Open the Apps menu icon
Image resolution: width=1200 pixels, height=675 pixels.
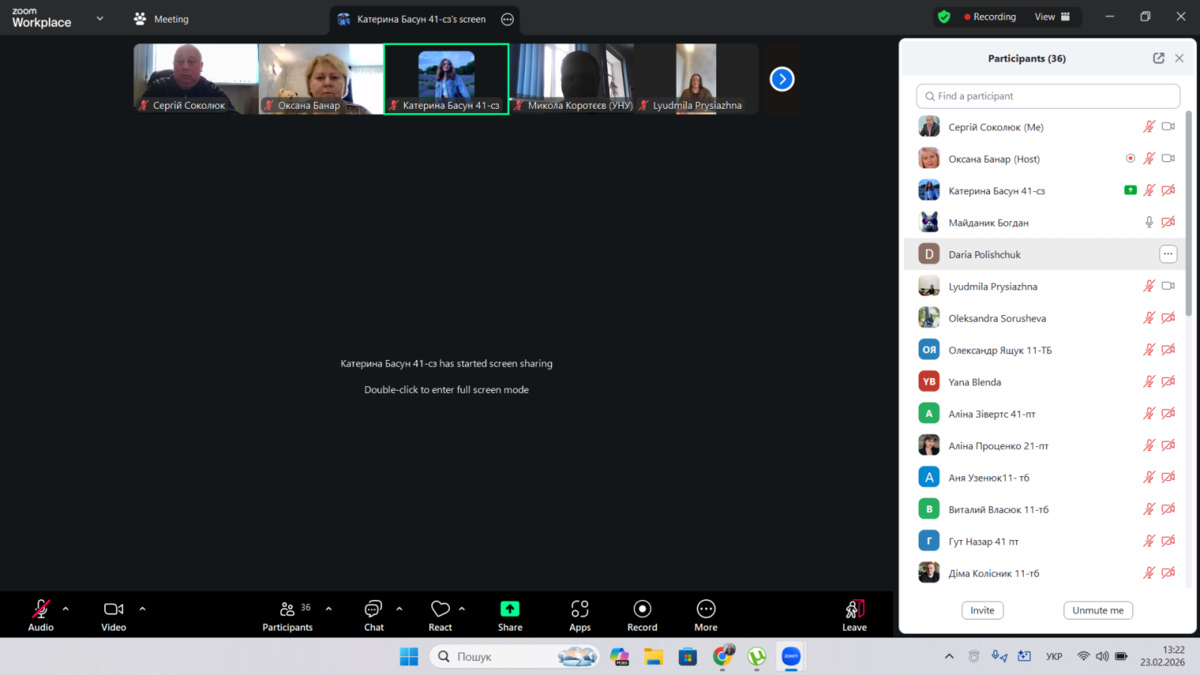pyautogui.click(x=580, y=609)
